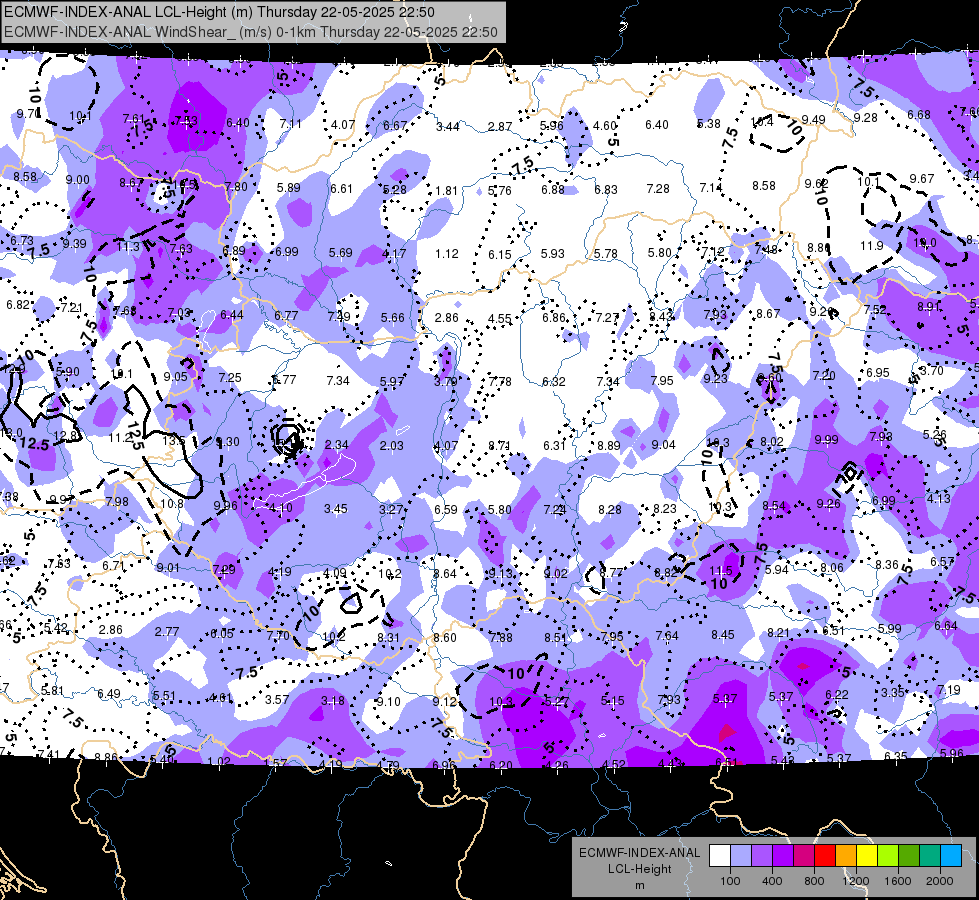Image resolution: width=979 pixels, height=900 pixels.
Task: Click the legend tick label 1200
Action: pyautogui.click(x=855, y=881)
